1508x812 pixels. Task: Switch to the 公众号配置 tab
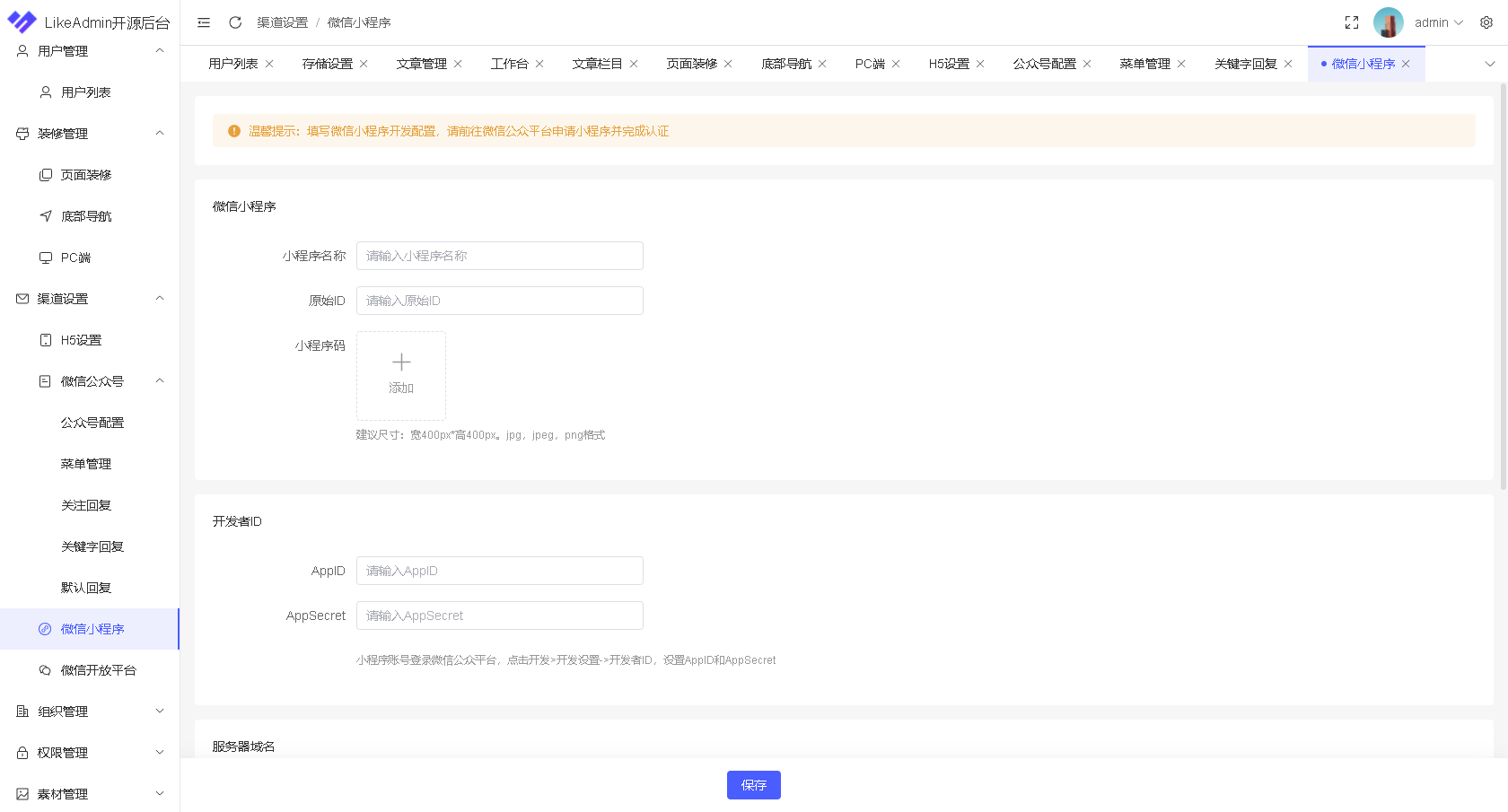tap(1045, 64)
